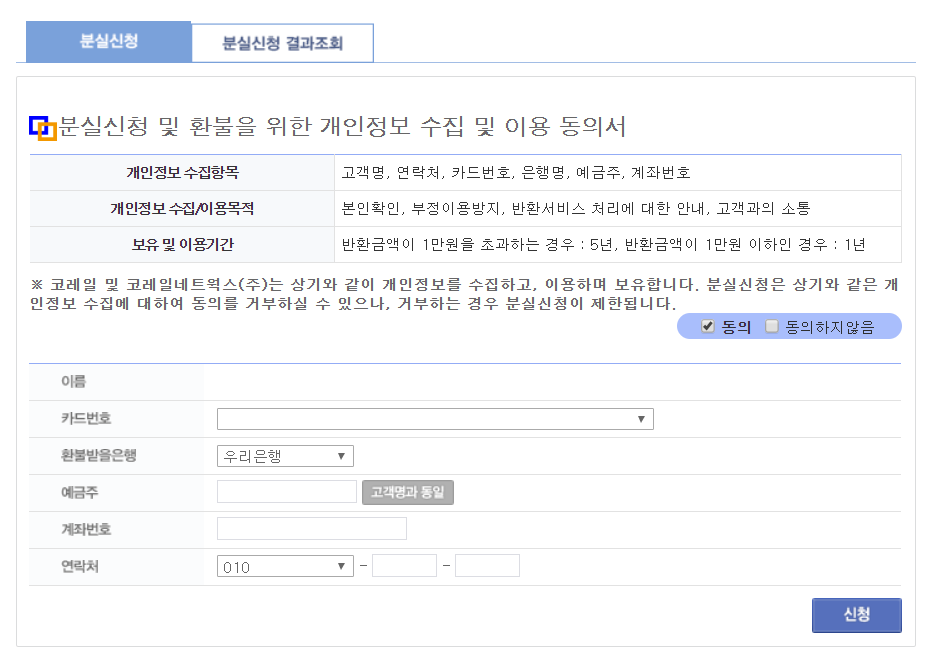This screenshot has height=667, width=930.
Task: Click the 연락처 row label
Action: click(79, 566)
